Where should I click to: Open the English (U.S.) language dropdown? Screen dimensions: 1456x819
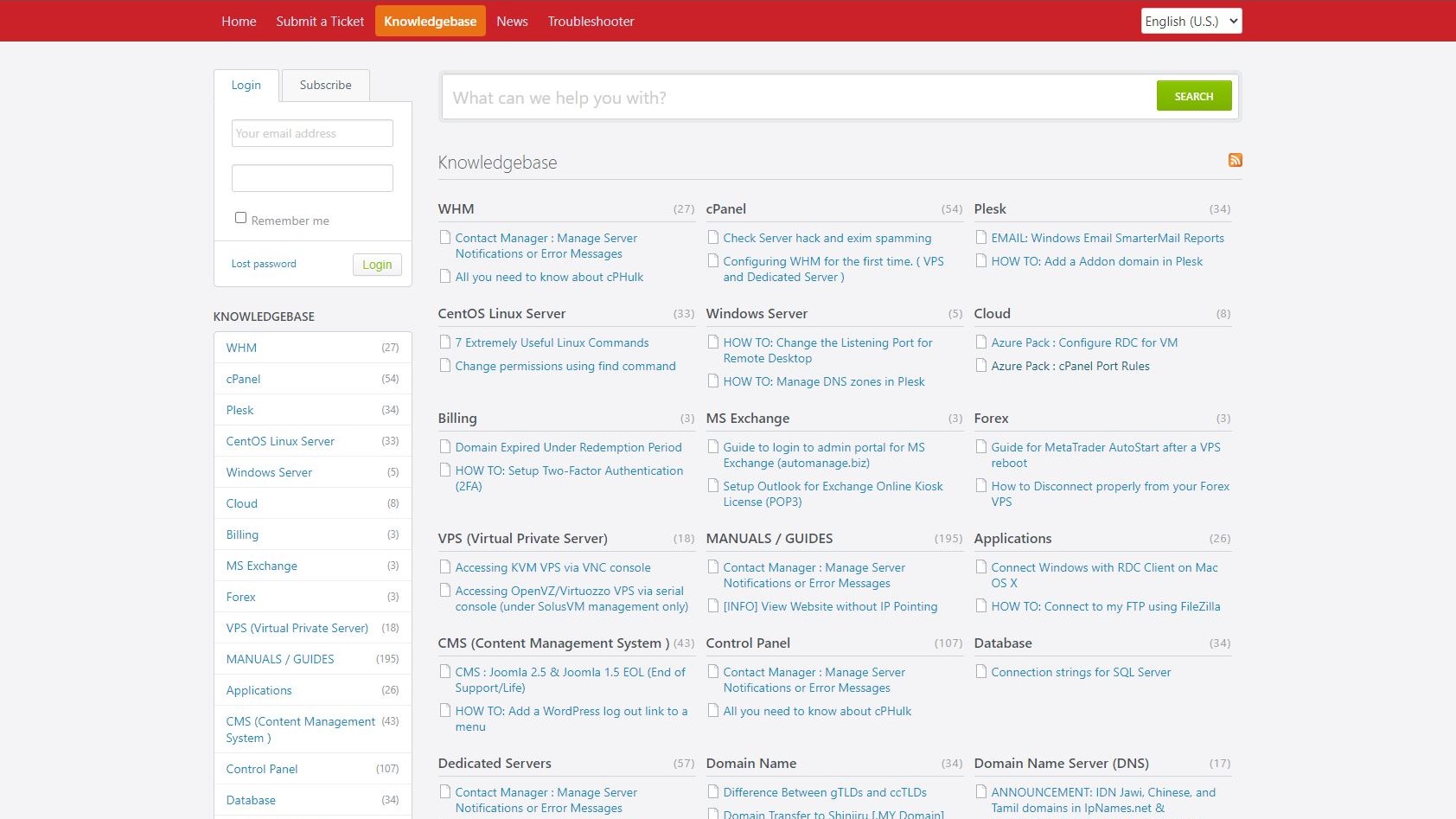tap(1191, 21)
